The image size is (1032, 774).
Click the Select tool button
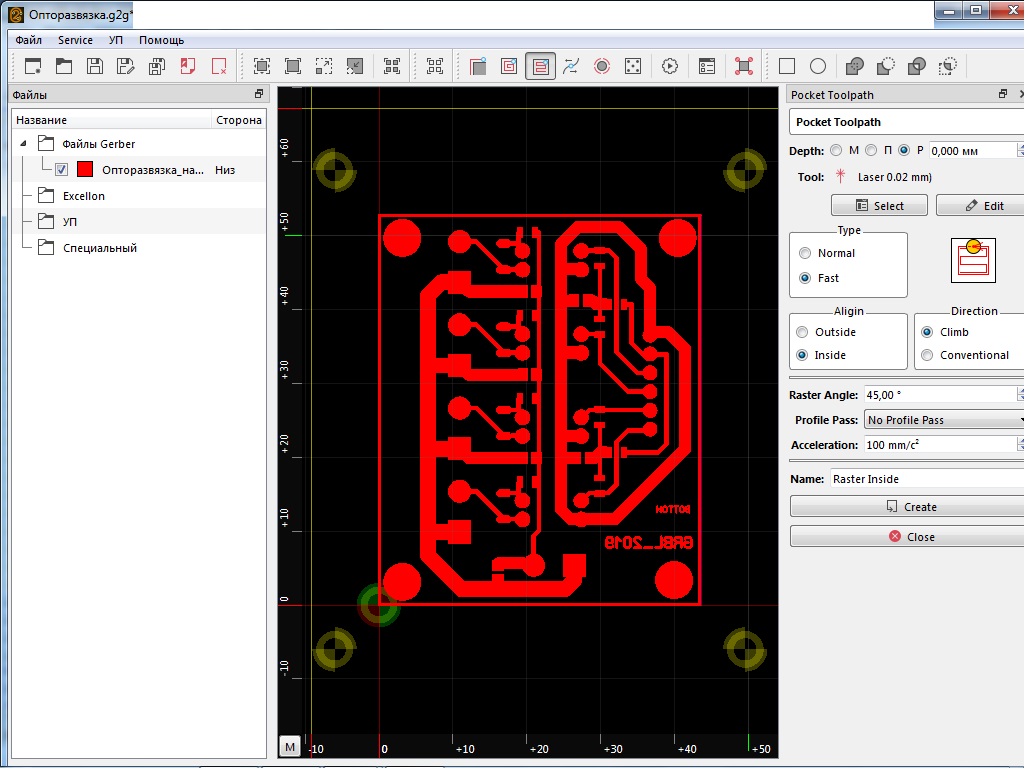pyautogui.click(x=879, y=205)
